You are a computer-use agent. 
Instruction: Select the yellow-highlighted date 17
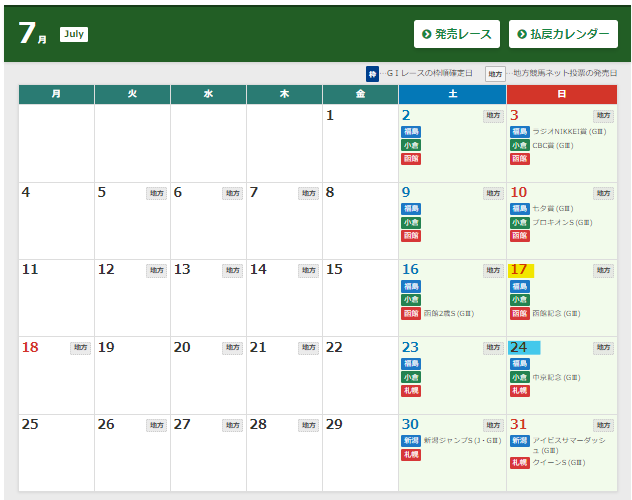(521, 270)
